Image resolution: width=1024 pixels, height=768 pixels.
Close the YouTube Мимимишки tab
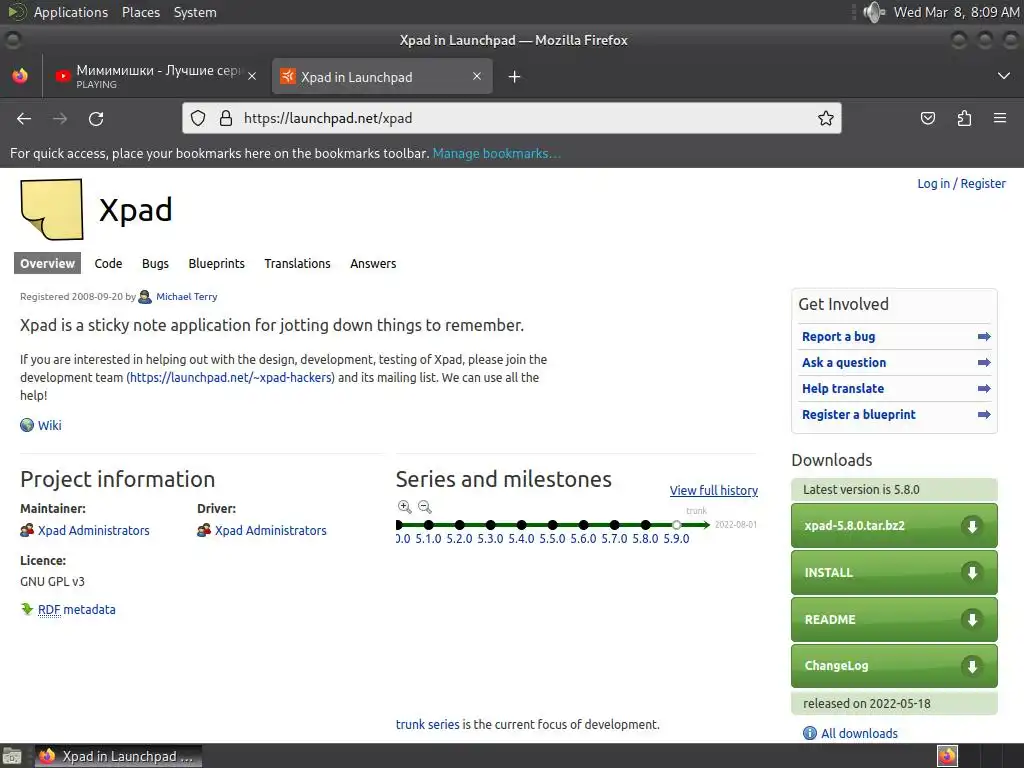click(x=252, y=76)
